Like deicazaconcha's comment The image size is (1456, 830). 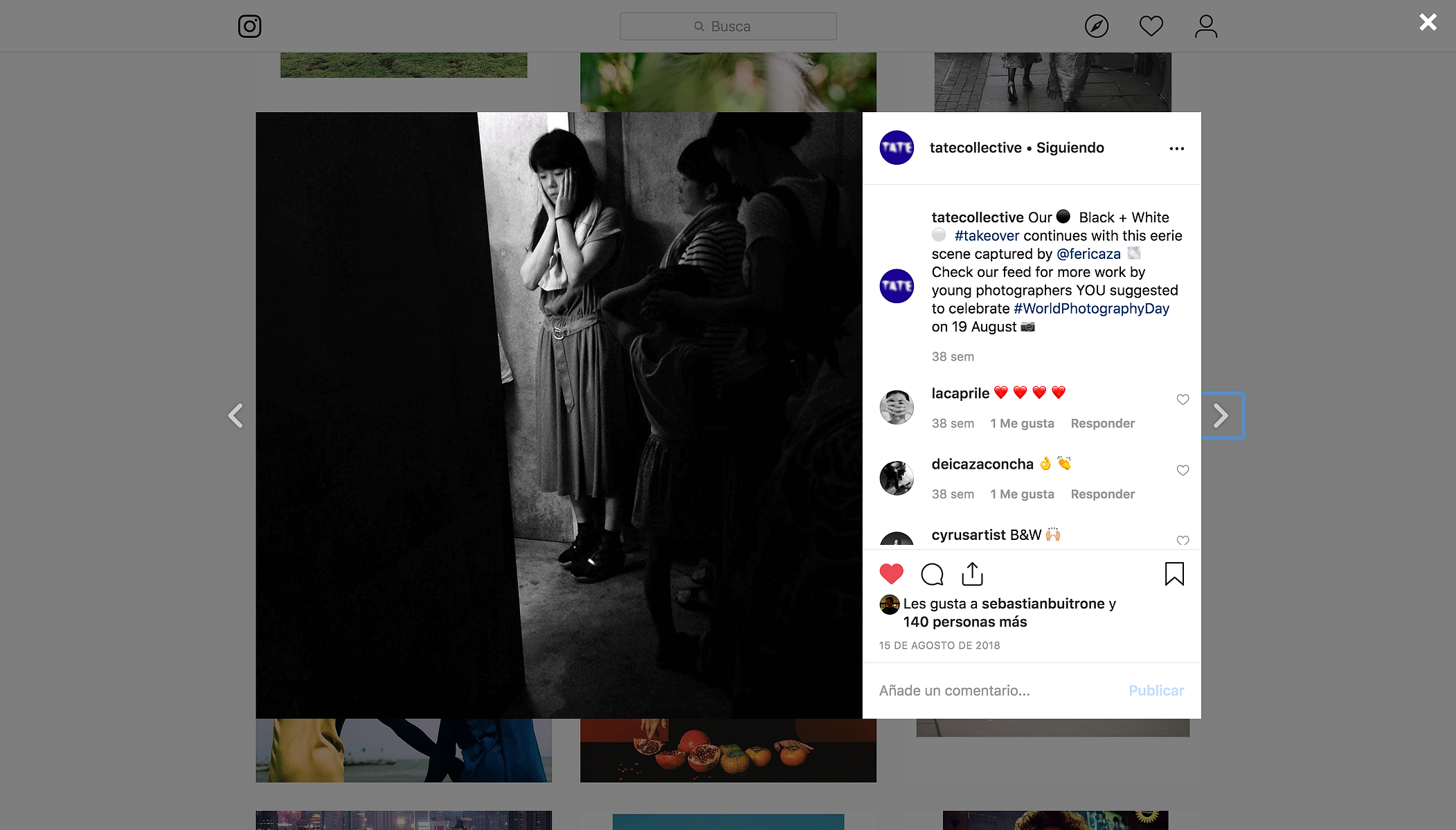pyautogui.click(x=1183, y=470)
